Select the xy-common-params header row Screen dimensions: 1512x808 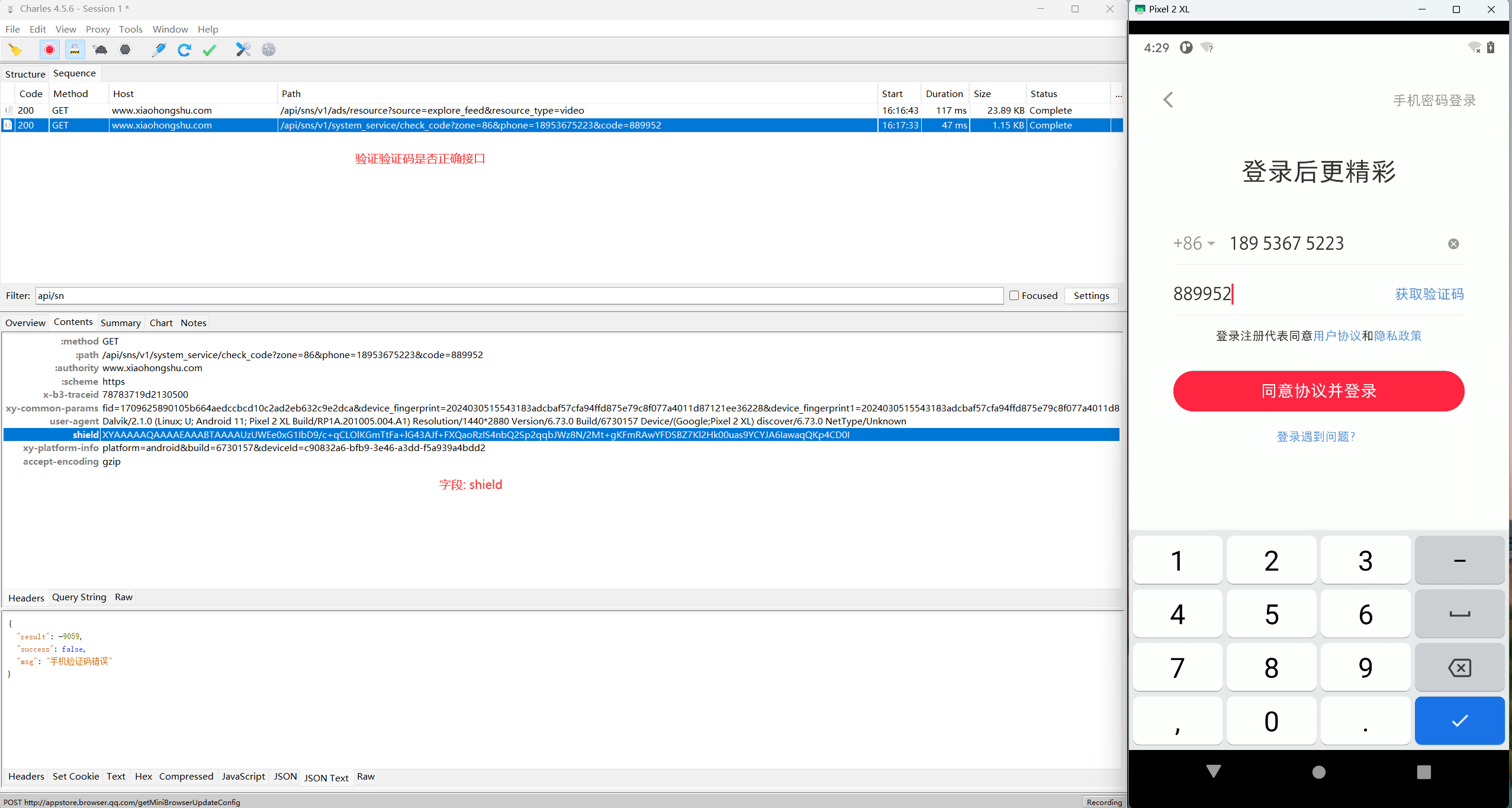pyautogui.click(x=561, y=408)
